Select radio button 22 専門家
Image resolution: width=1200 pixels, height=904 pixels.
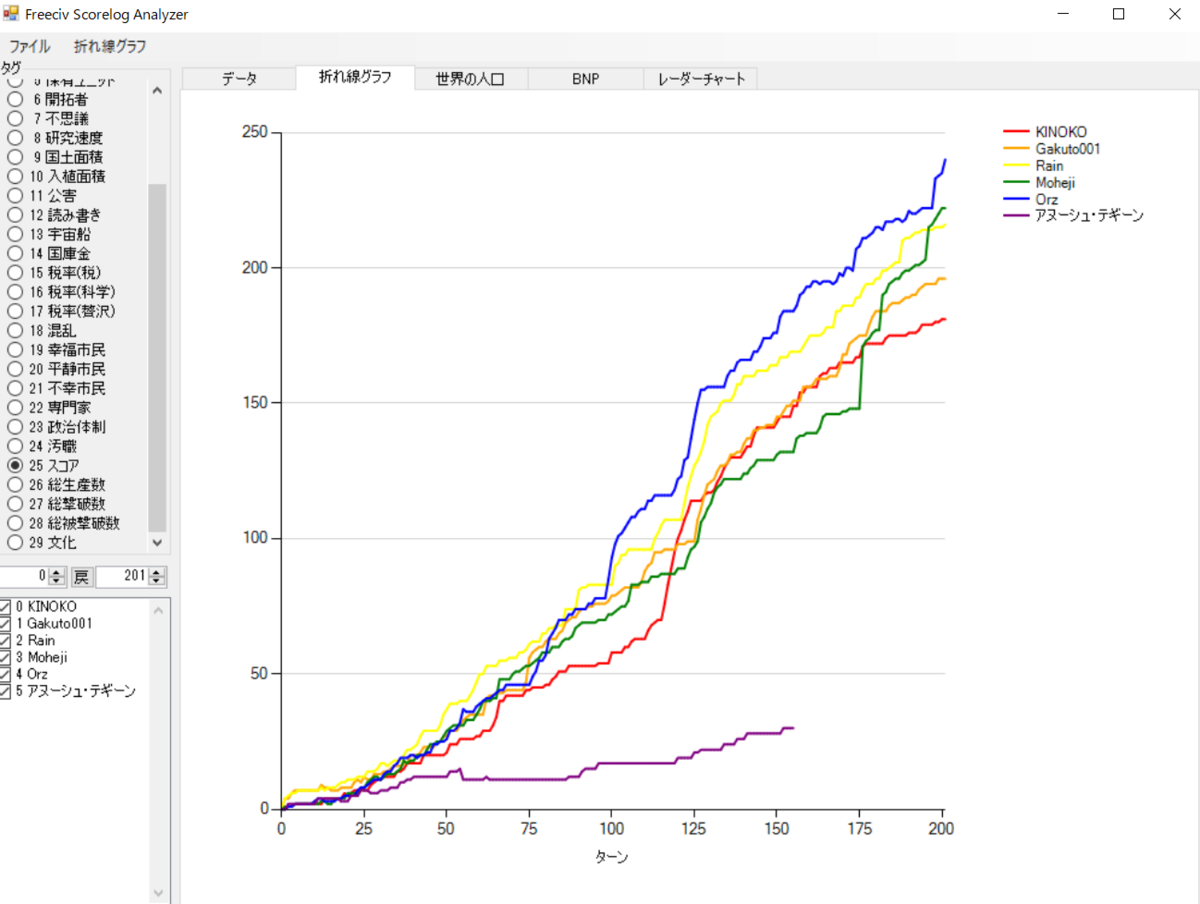coord(15,408)
